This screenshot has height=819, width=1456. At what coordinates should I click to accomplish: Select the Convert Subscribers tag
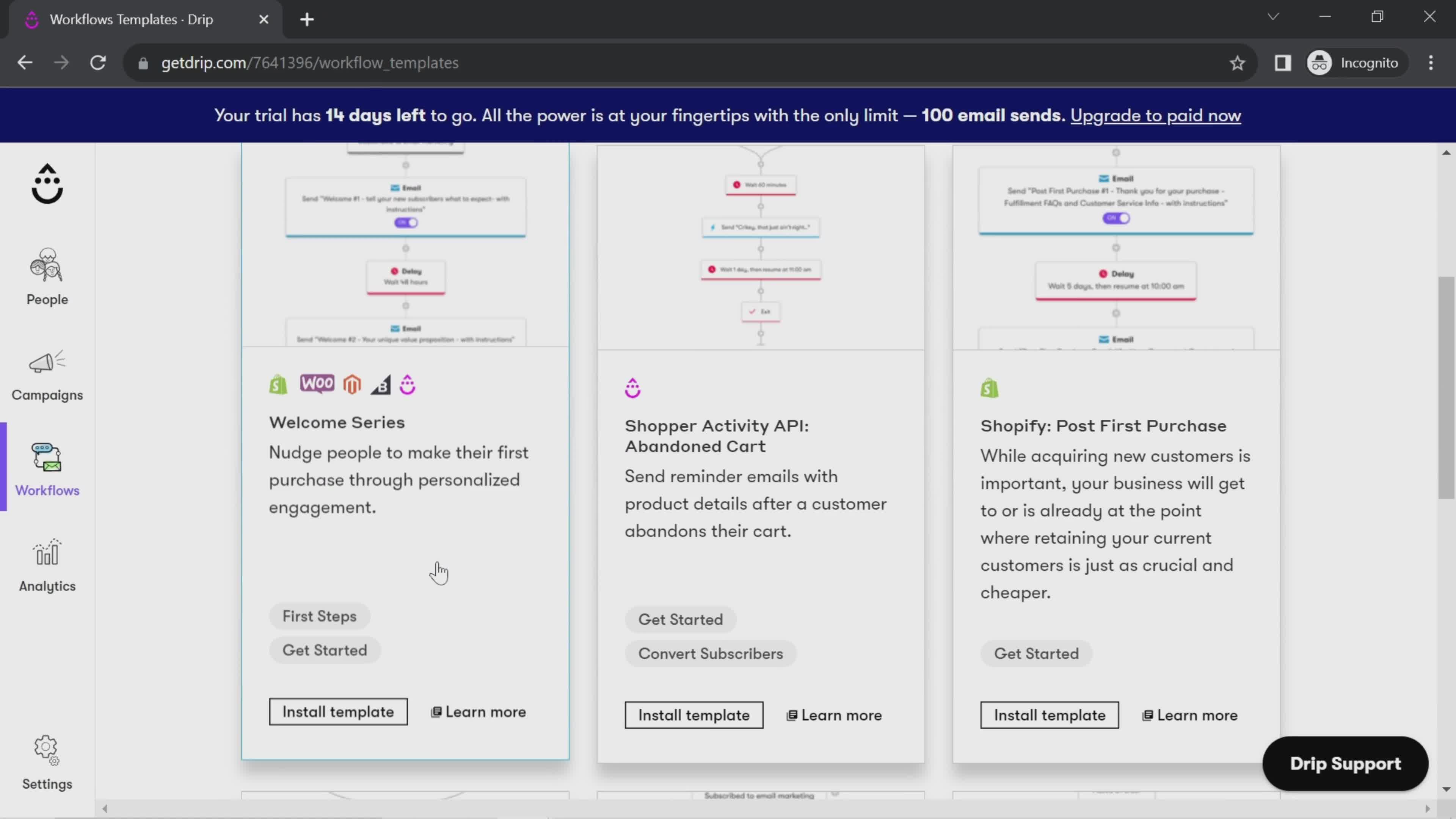(711, 653)
